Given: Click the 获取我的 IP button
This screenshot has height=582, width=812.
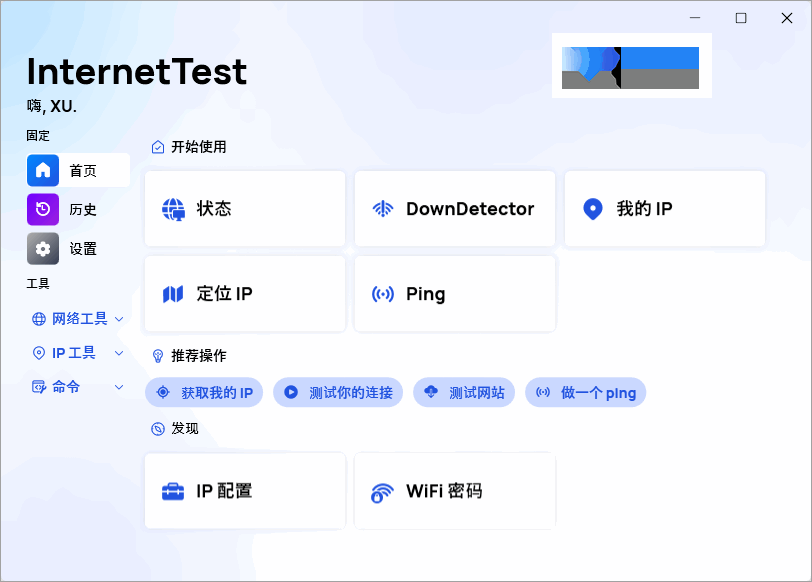Looking at the screenshot, I should coord(204,392).
